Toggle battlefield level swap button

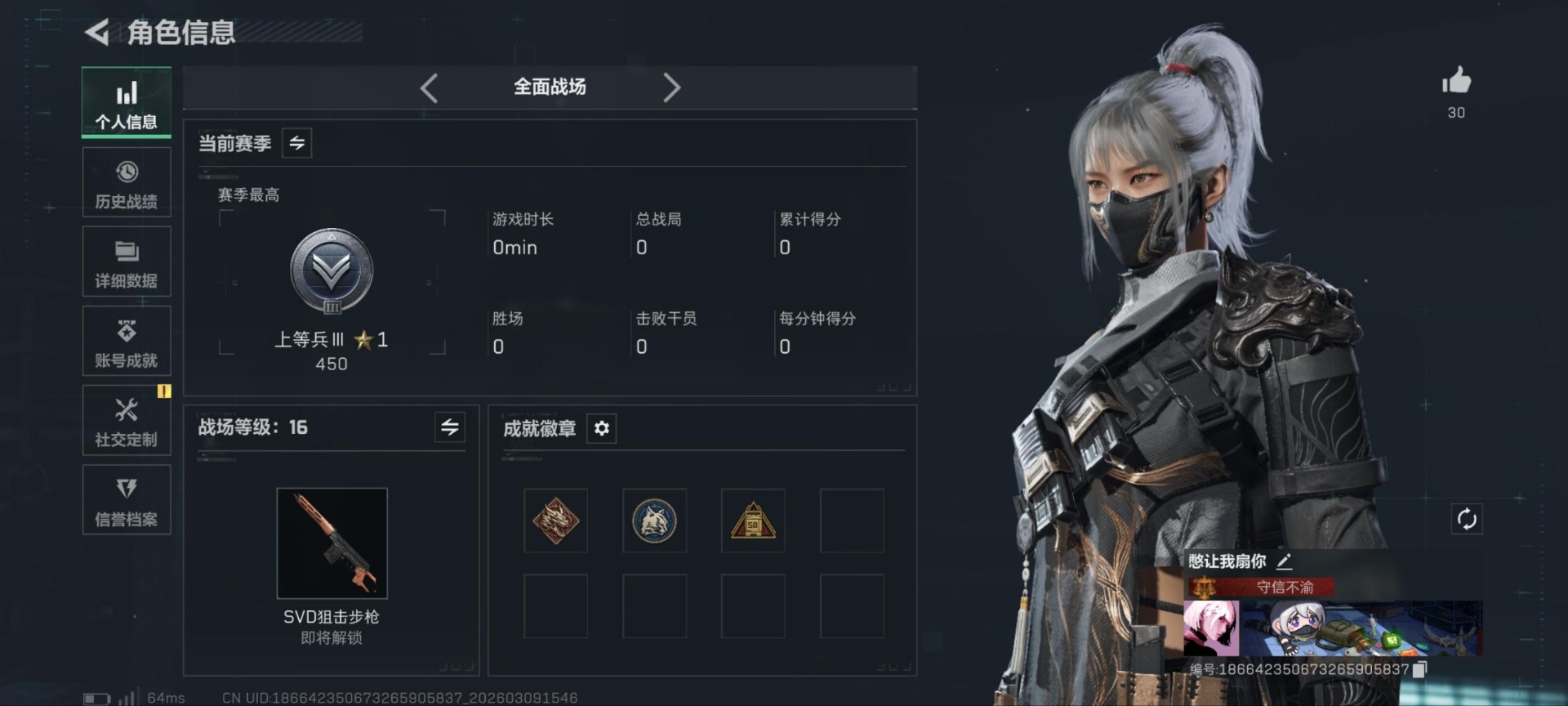click(450, 427)
